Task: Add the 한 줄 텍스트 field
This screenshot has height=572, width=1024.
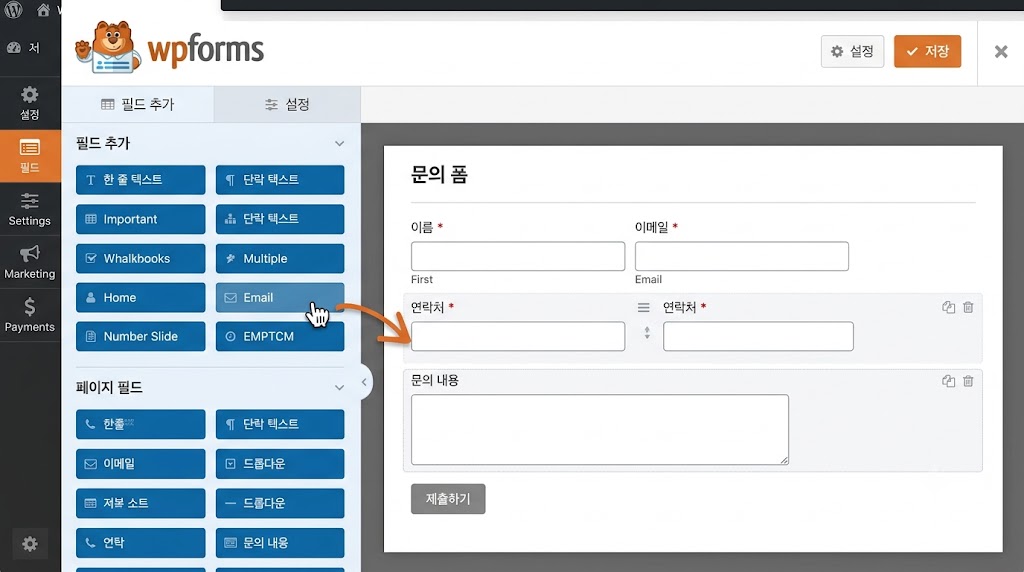Action: 140,180
